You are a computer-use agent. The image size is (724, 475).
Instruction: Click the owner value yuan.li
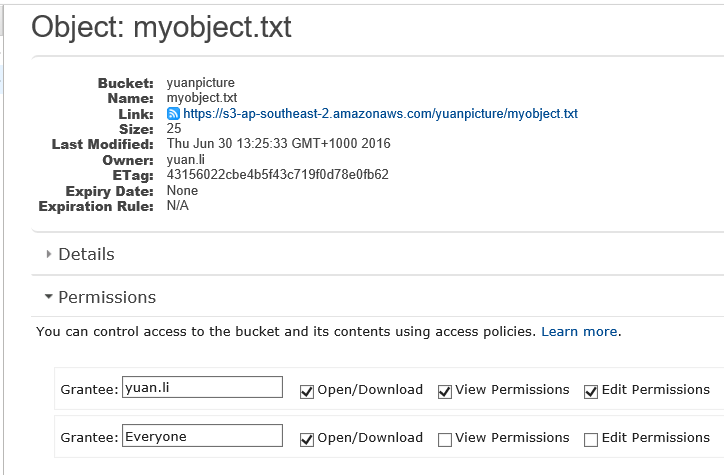click(x=186, y=160)
